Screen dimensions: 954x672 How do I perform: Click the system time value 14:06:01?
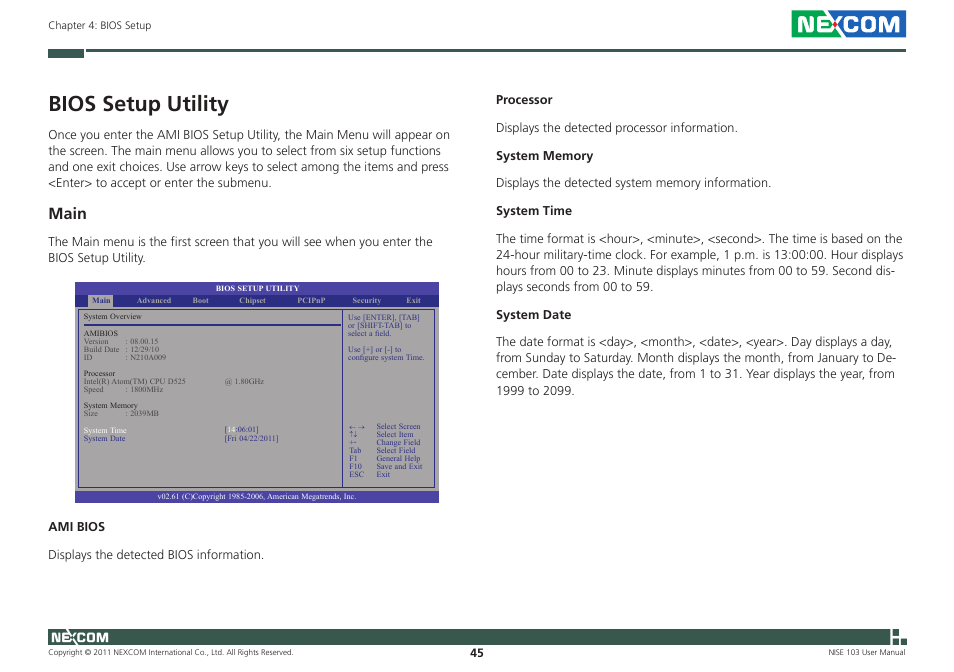242,429
